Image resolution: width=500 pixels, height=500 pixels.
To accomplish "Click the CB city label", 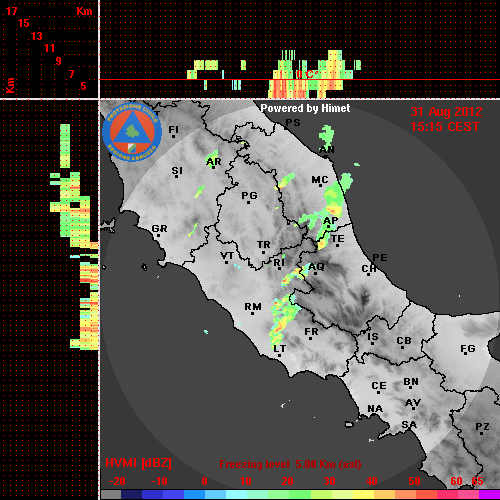I will pos(404,341).
